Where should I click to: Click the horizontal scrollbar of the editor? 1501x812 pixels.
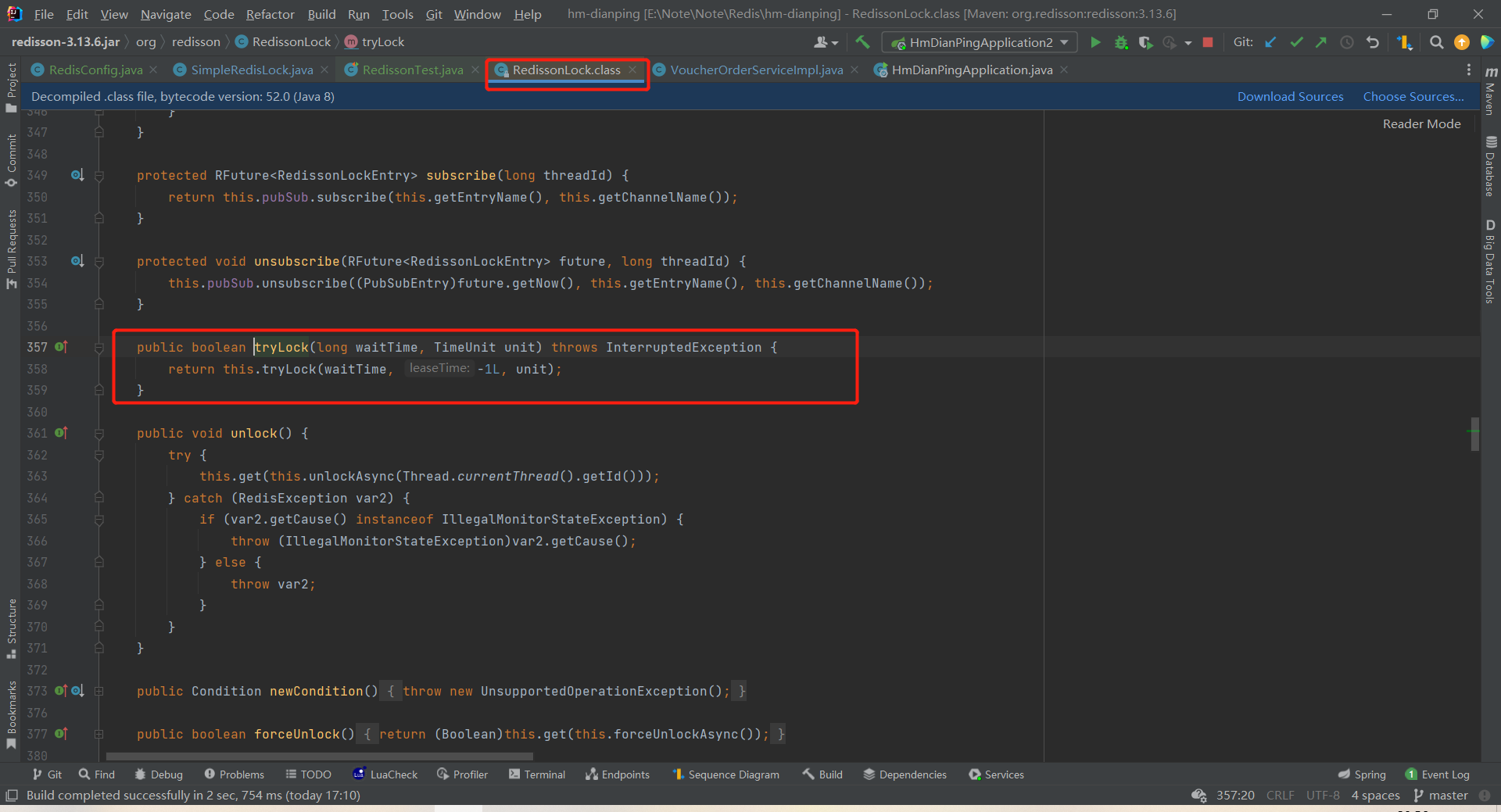[x=319, y=757]
